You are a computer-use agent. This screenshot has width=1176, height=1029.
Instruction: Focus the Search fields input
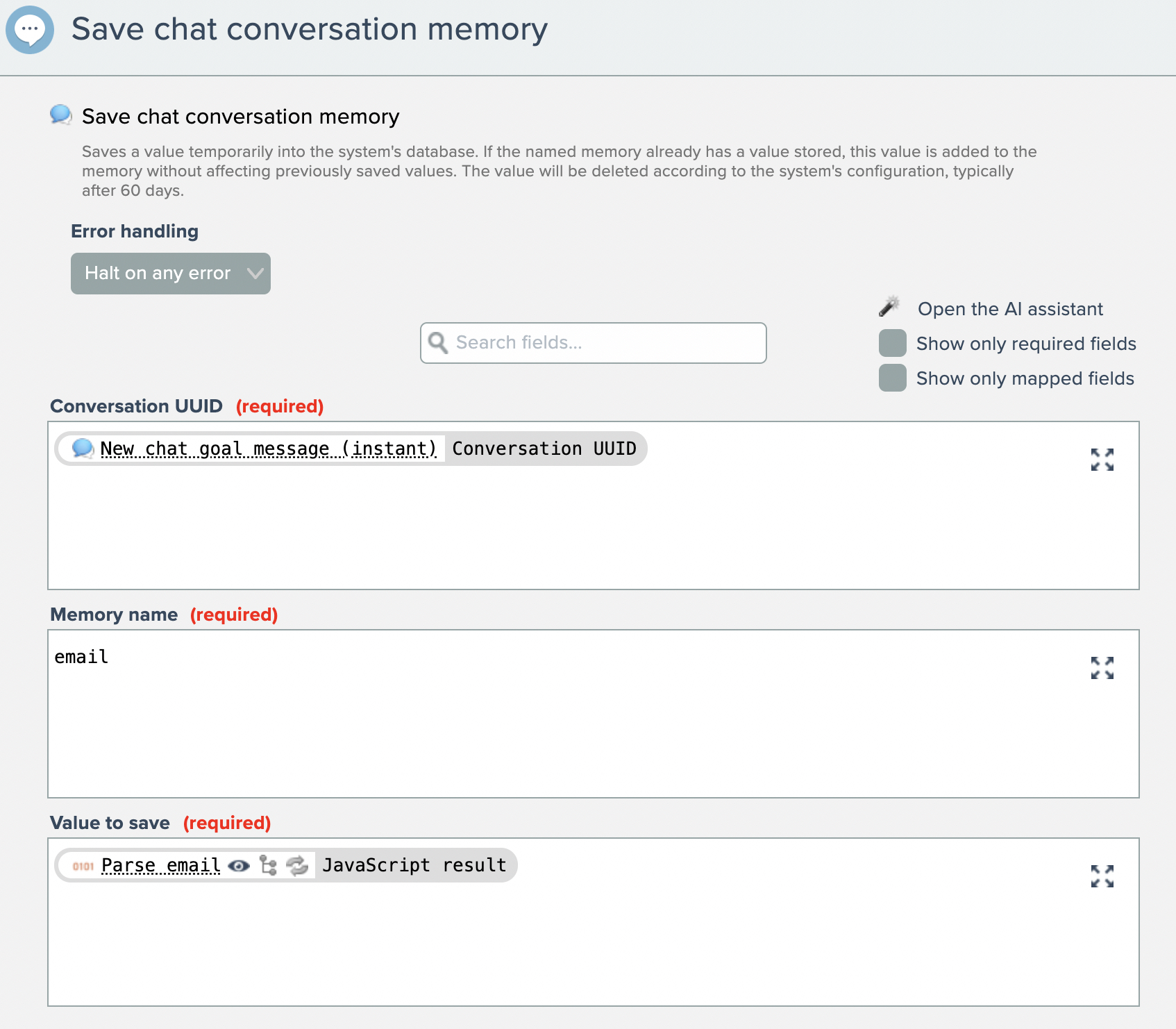coord(604,343)
